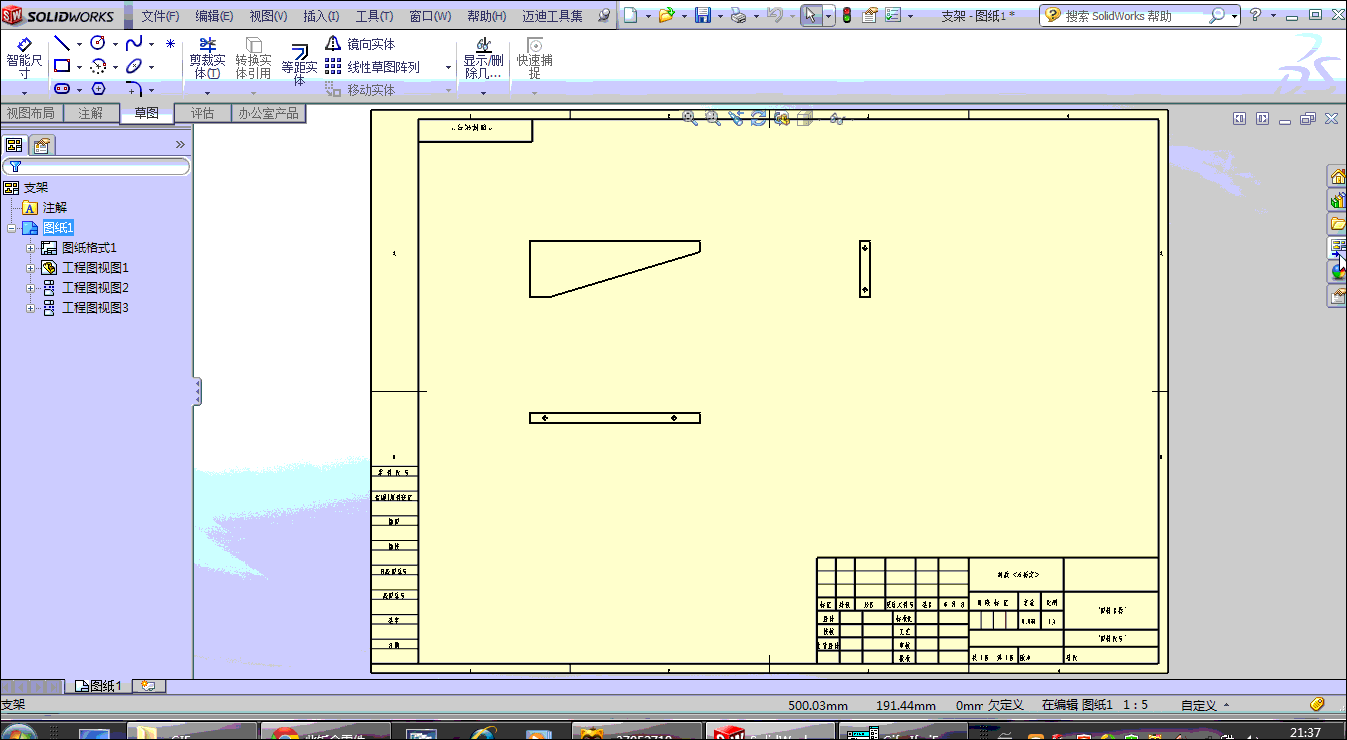The width and height of the screenshot is (1347, 740).
Task: Expand the 工程图视图2 tree node
Action: [x=30, y=288]
